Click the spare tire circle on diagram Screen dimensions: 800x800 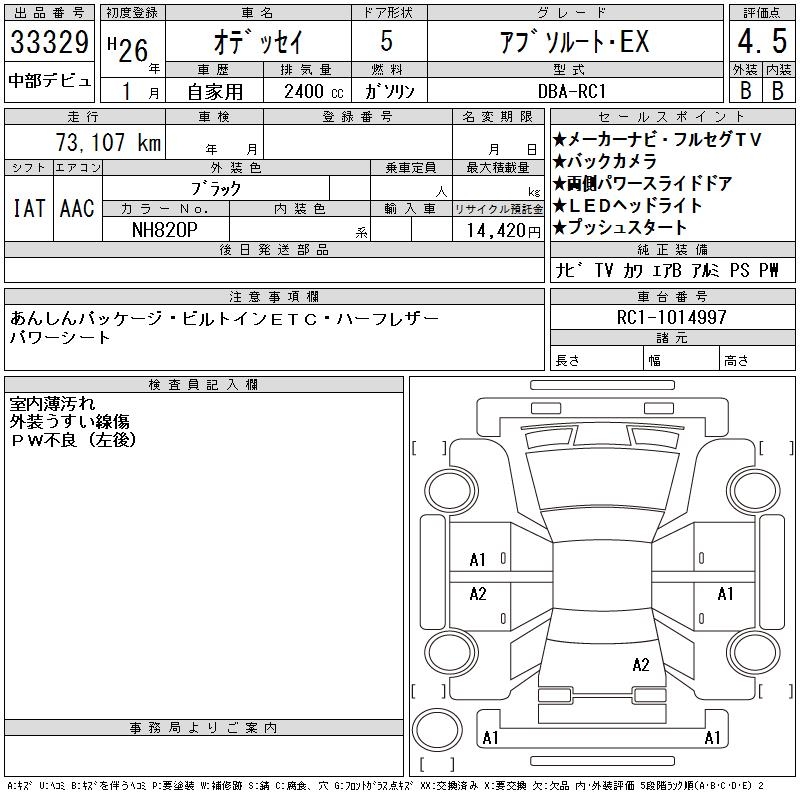coord(437,730)
